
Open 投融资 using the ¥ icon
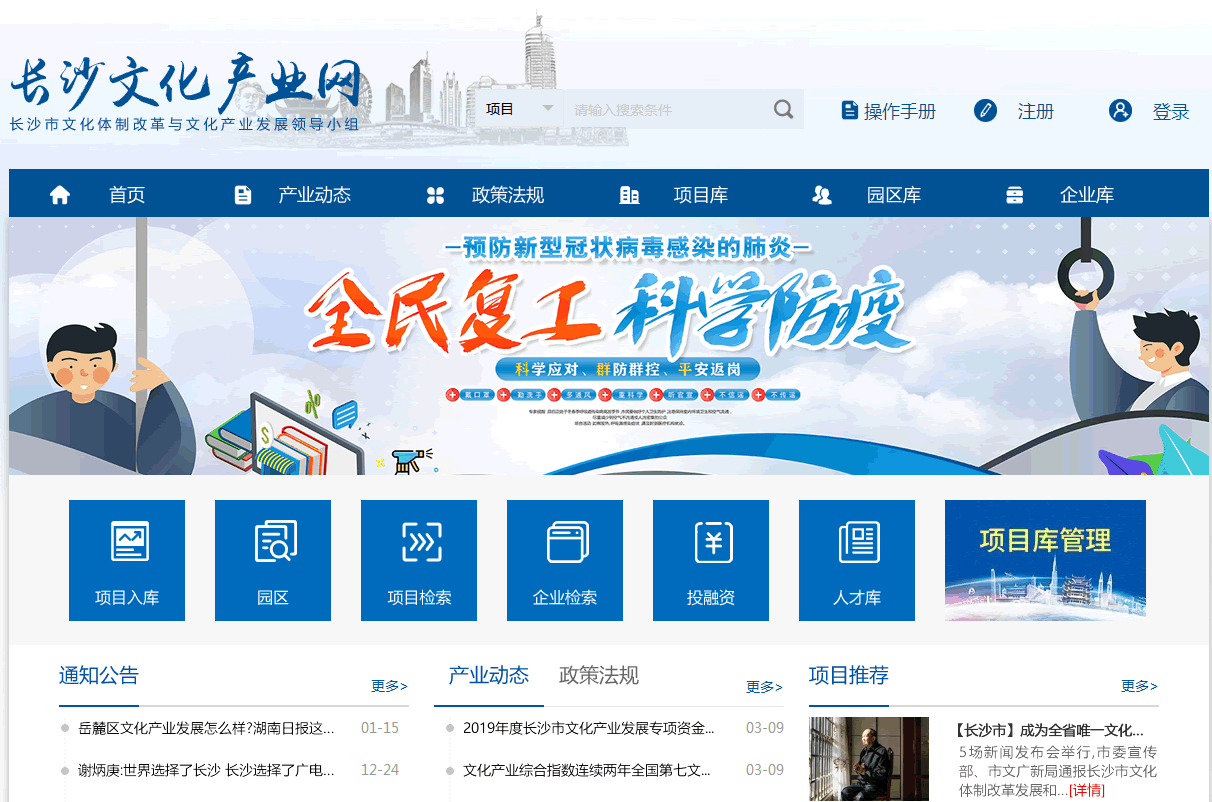[711, 543]
